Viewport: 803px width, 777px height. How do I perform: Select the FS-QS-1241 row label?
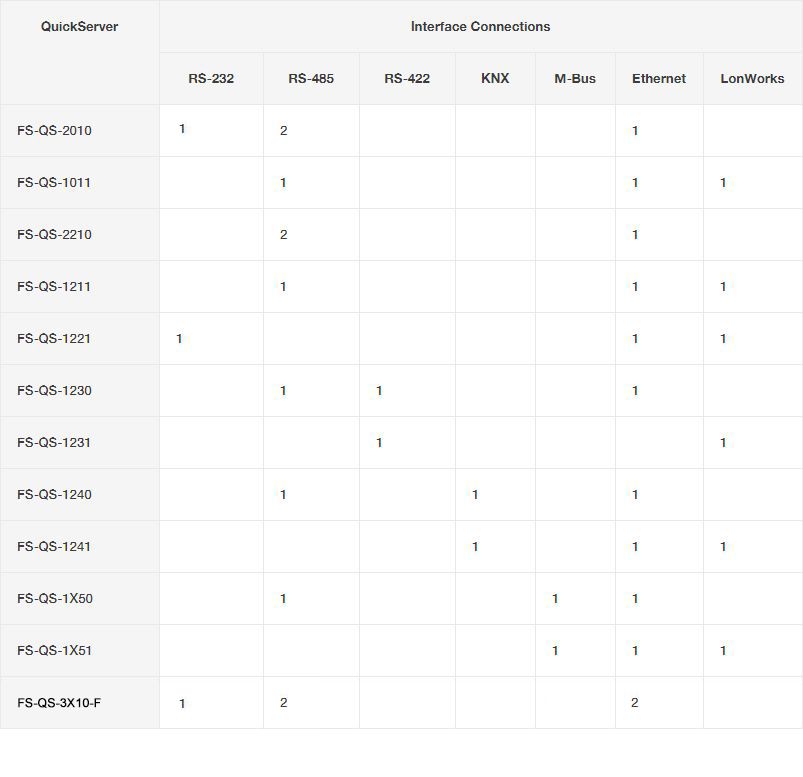point(54,547)
